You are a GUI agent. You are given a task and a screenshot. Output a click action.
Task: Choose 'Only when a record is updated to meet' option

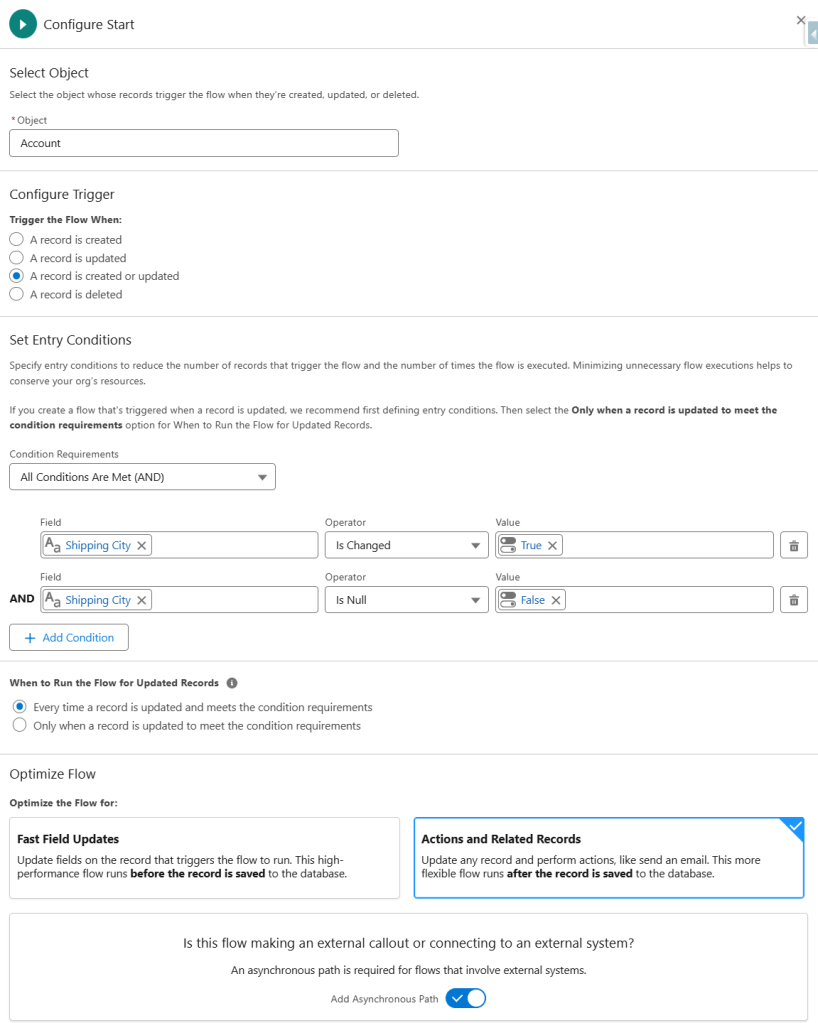point(19,725)
